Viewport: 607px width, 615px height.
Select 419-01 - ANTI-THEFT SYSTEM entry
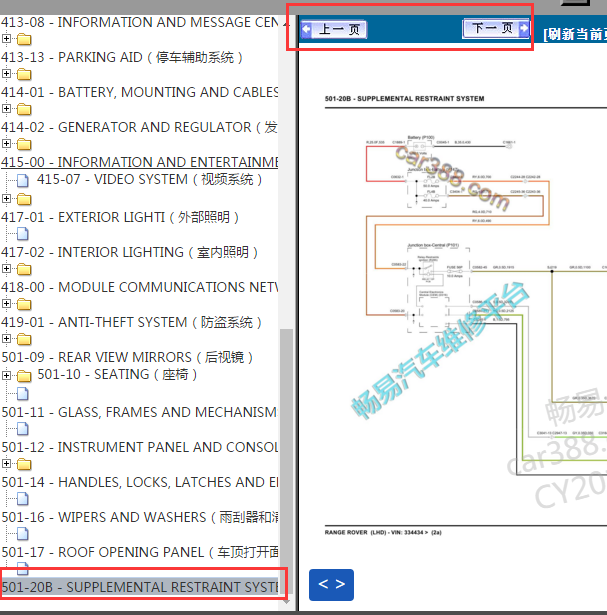[x=131, y=322]
